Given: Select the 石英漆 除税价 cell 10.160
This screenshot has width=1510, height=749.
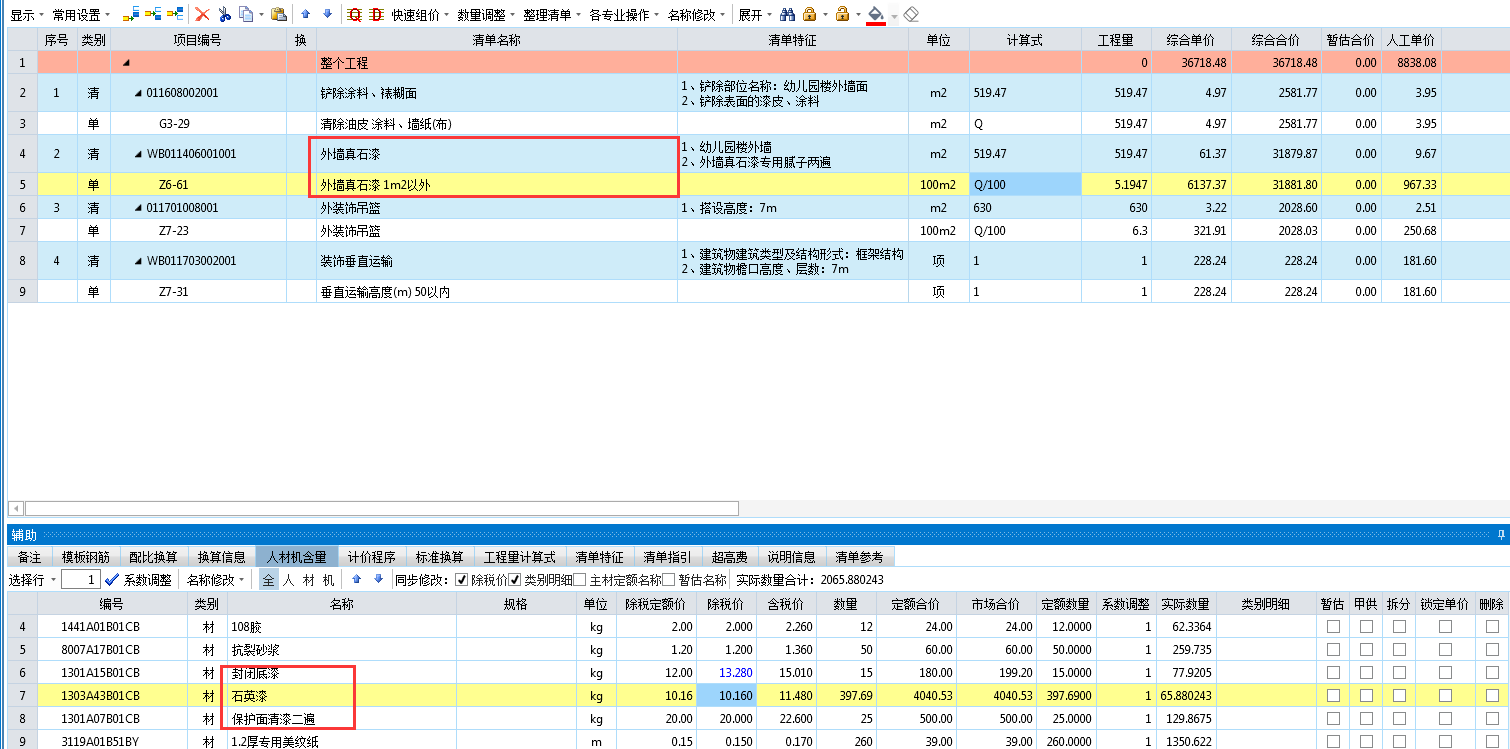Looking at the screenshot, I should (726, 695).
